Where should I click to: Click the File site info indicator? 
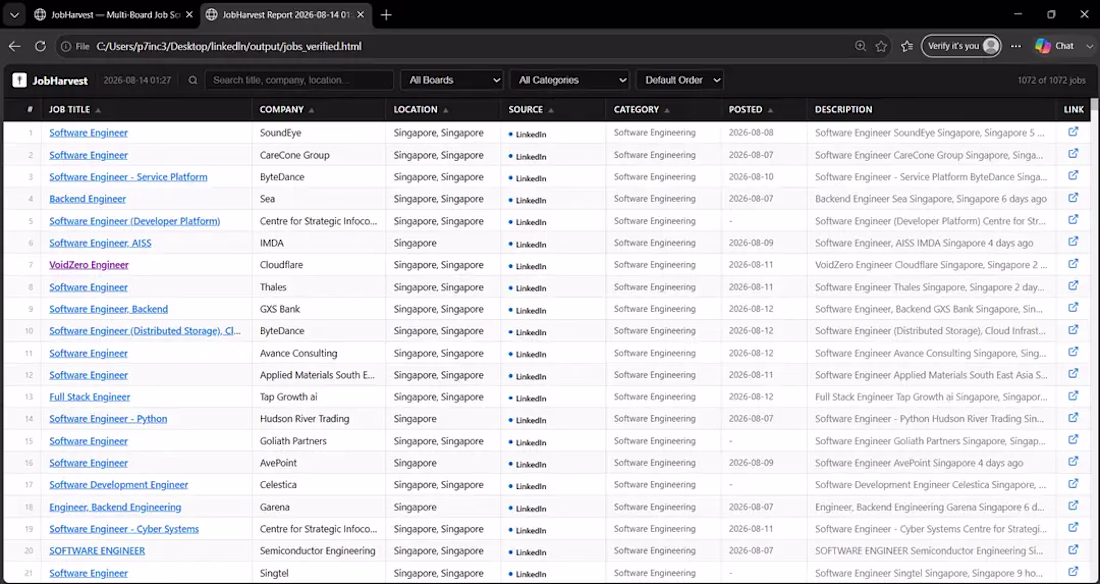(x=75, y=46)
